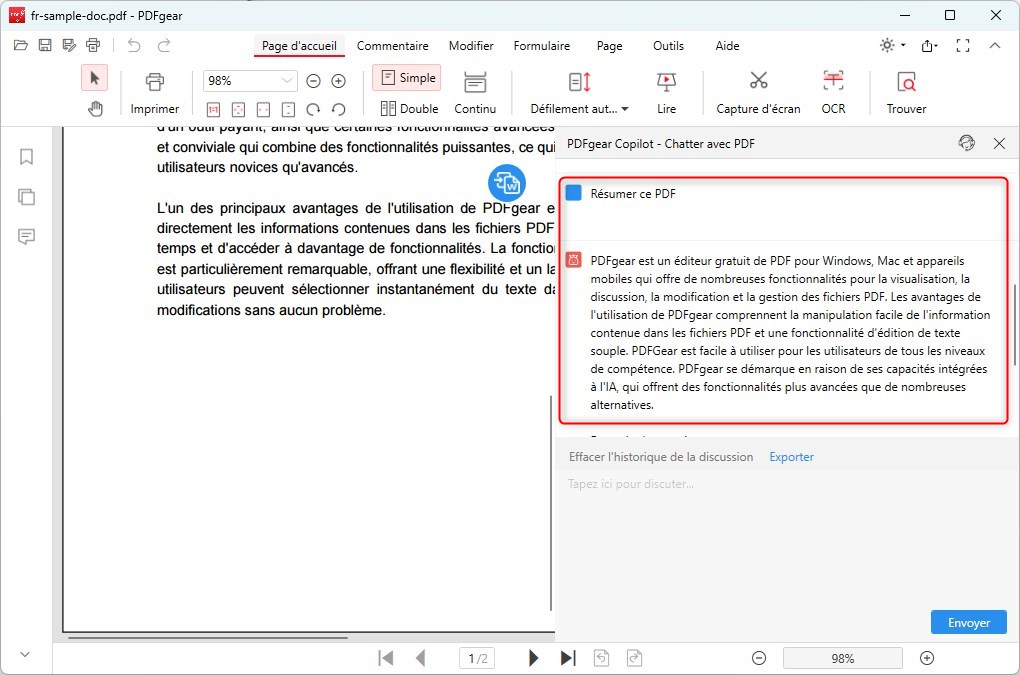Image resolution: width=1020 pixels, height=675 pixels.
Task: Open the Capture d'écran tool
Action: coord(757,91)
